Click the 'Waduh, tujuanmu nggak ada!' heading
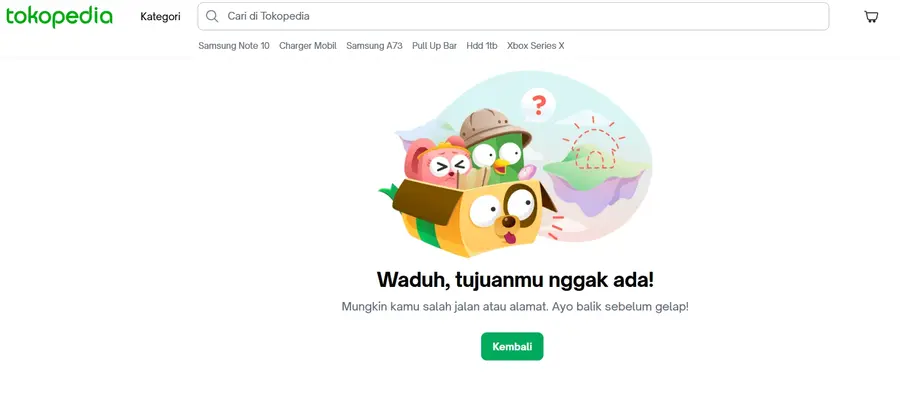This screenshot has width=900, height=411. pos(515,280)
